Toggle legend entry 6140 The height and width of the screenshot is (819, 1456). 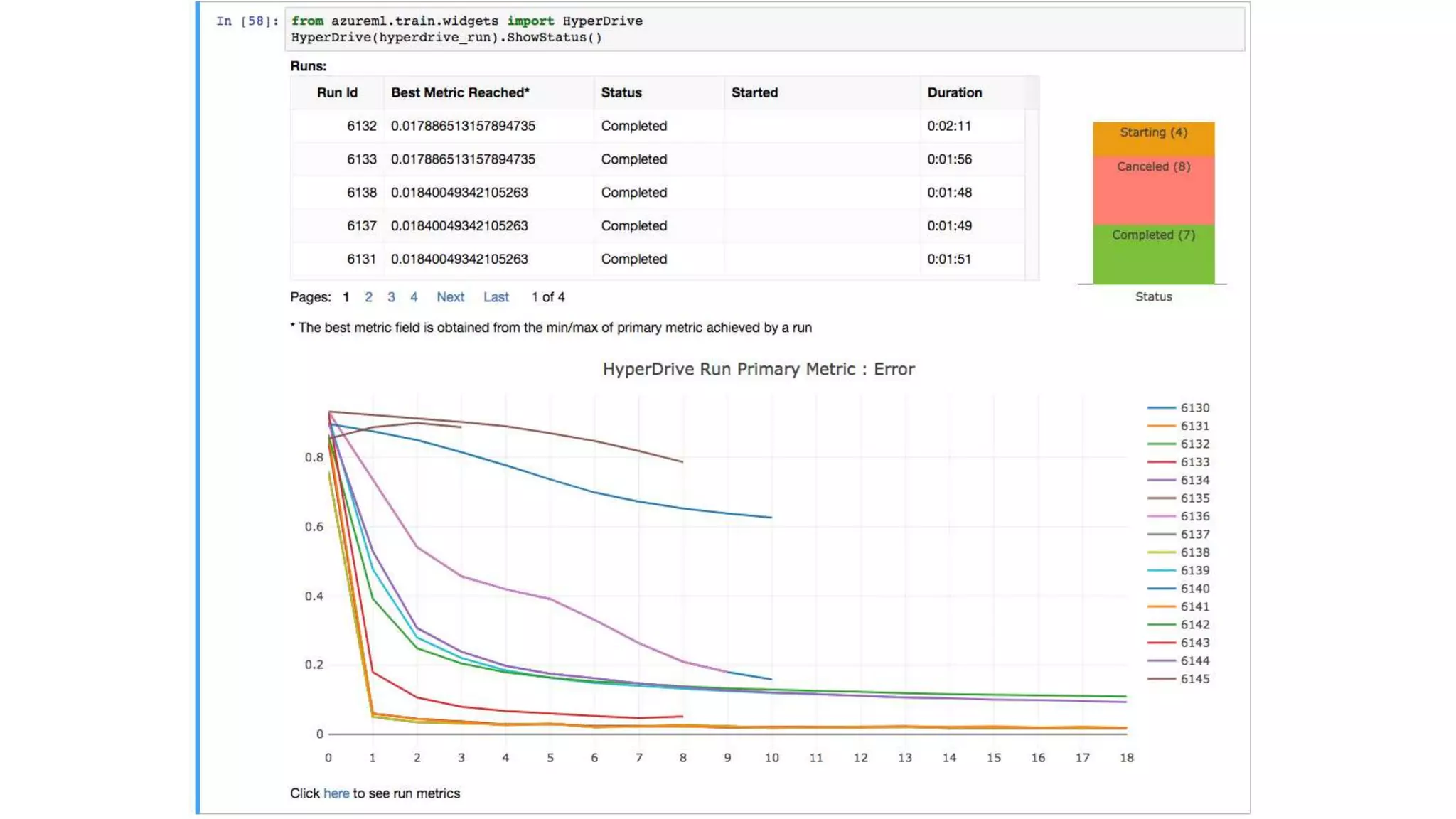pyautogui.click(x=1178, y=589)
